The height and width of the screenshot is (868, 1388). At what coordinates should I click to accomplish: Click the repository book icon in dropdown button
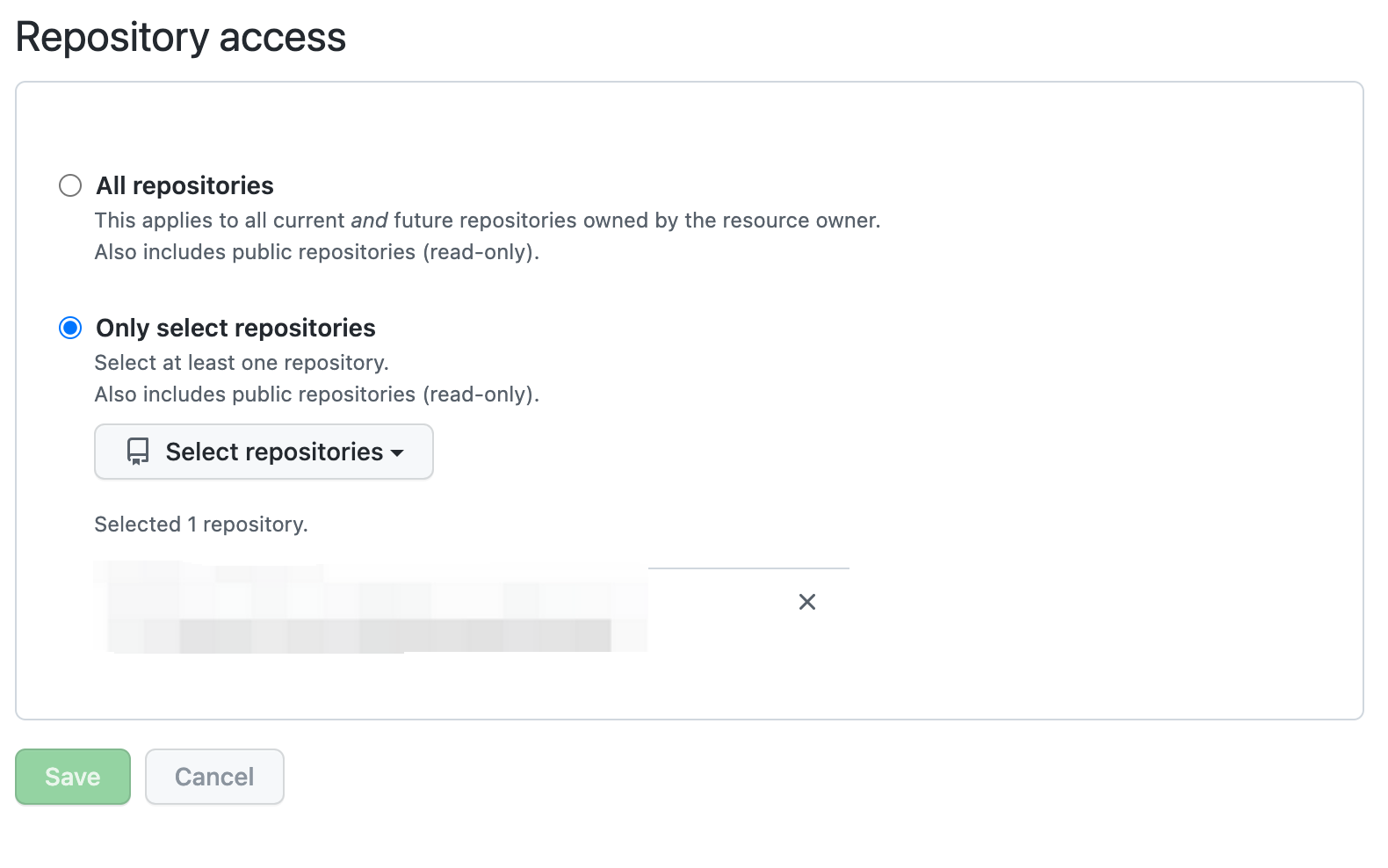[x=138, y=452]
